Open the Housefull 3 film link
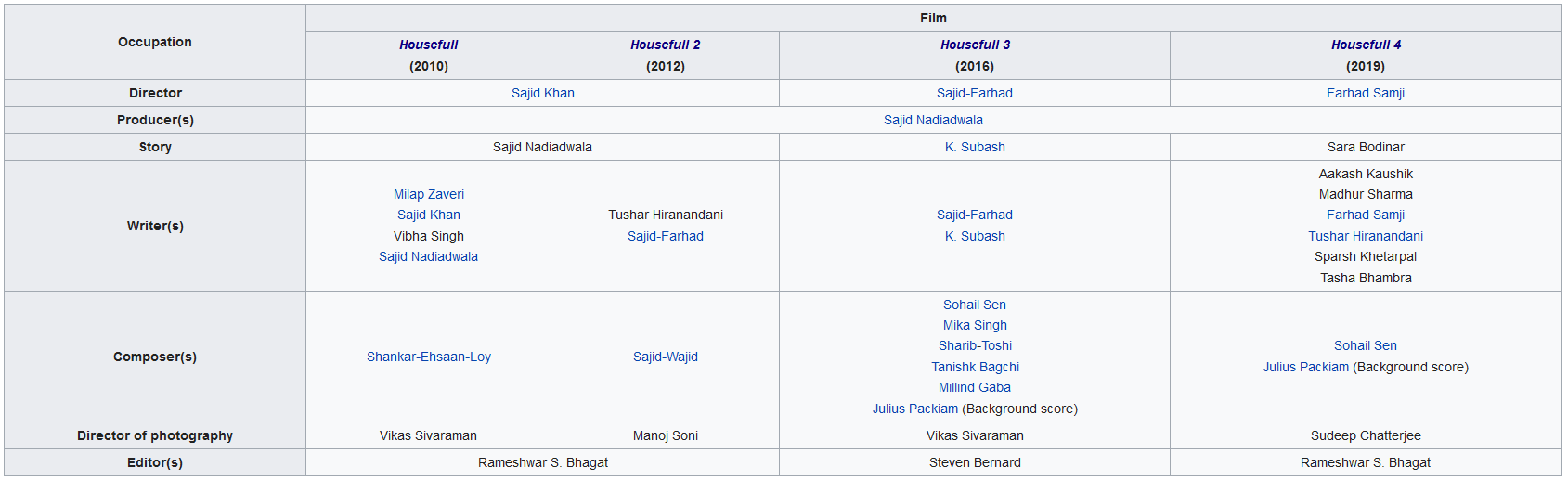 (975, 45)
